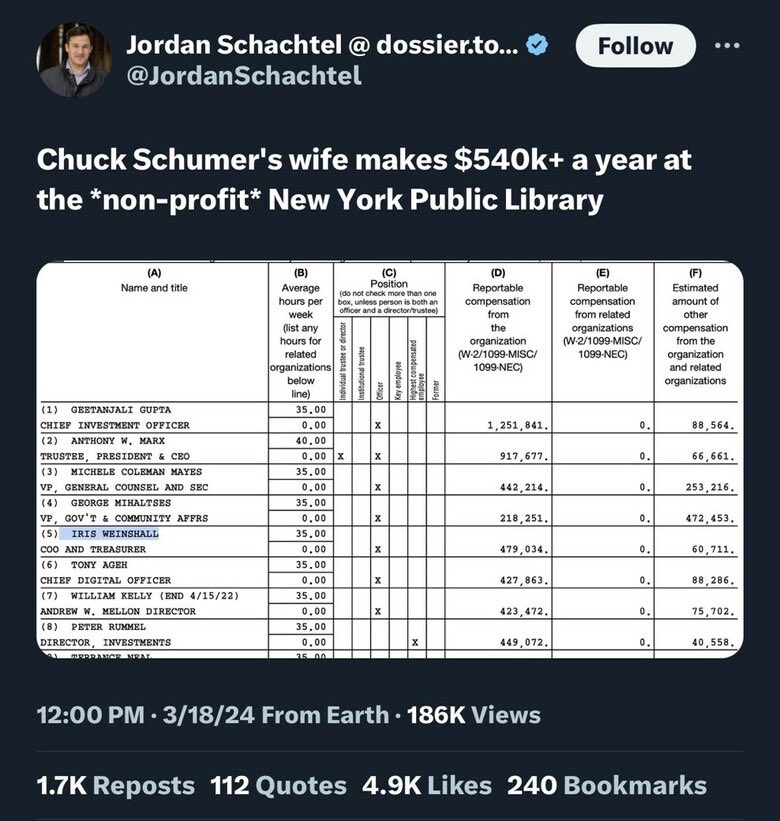
Task: Click Officer X mark in Geetanjali Gupta row
Action: (x=378, y=425)
